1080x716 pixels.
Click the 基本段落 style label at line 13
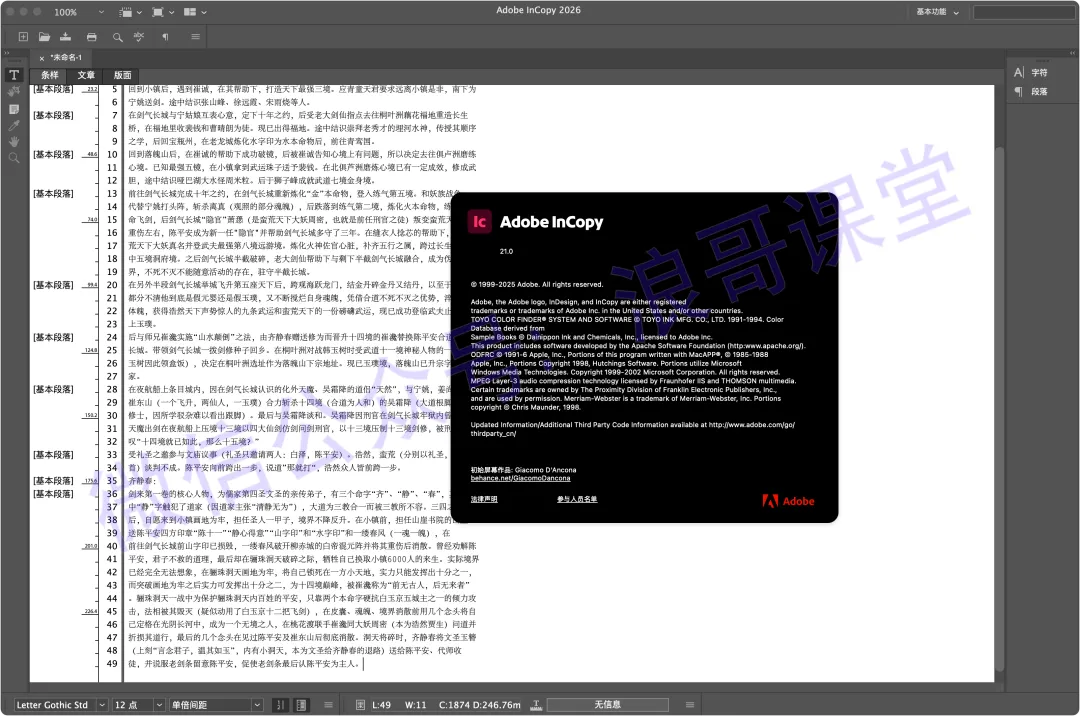click(53, 193)
